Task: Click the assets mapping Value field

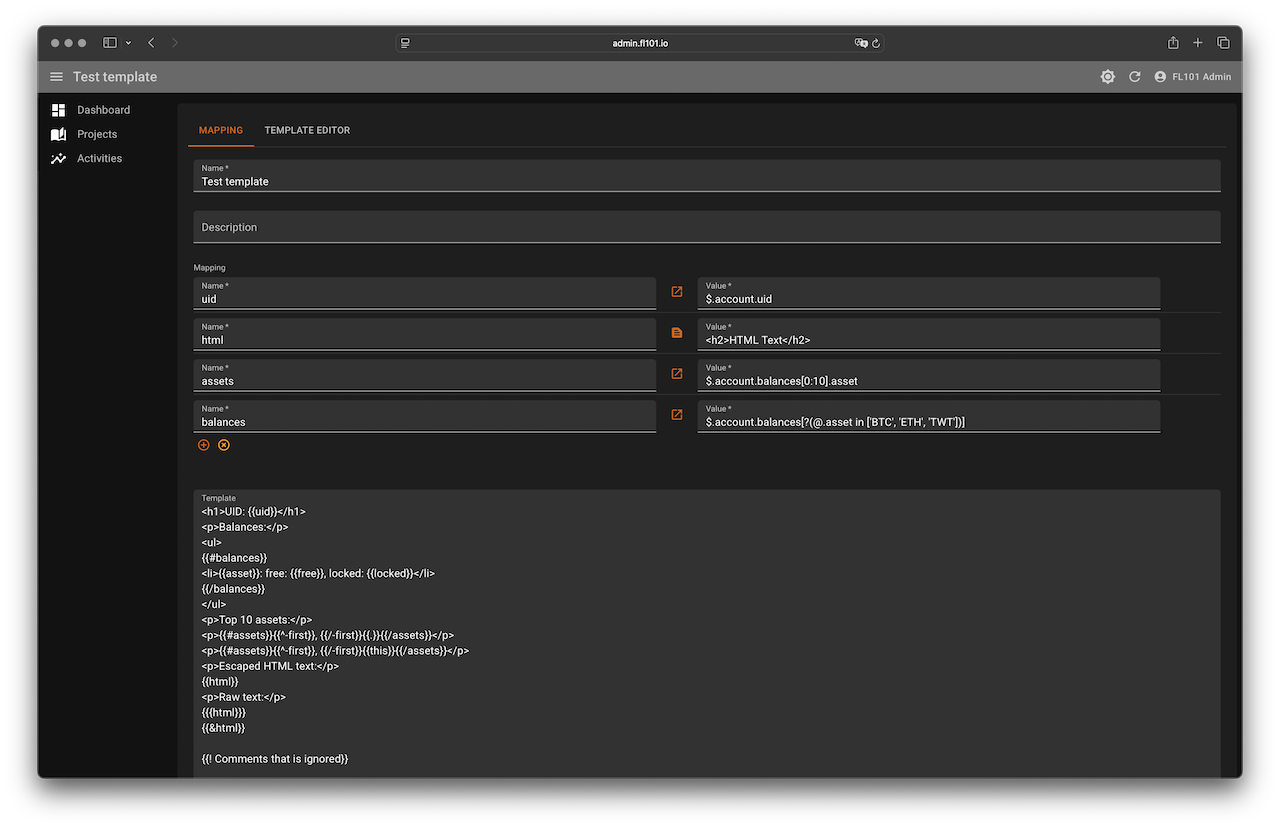Action: [928, 380]
